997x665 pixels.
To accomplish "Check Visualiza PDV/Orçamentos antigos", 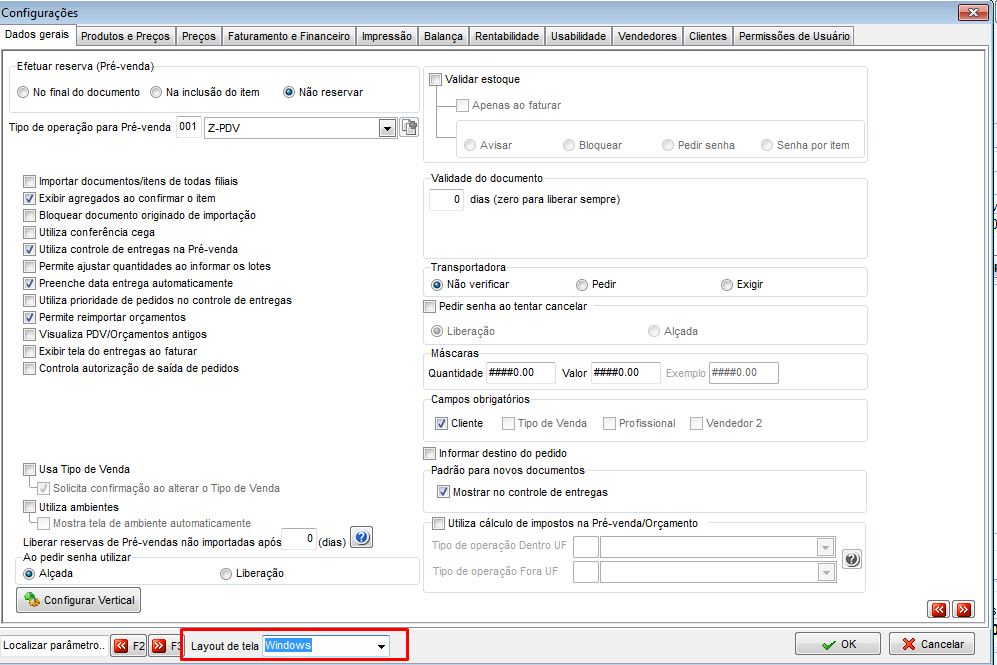I will point(29,334).
